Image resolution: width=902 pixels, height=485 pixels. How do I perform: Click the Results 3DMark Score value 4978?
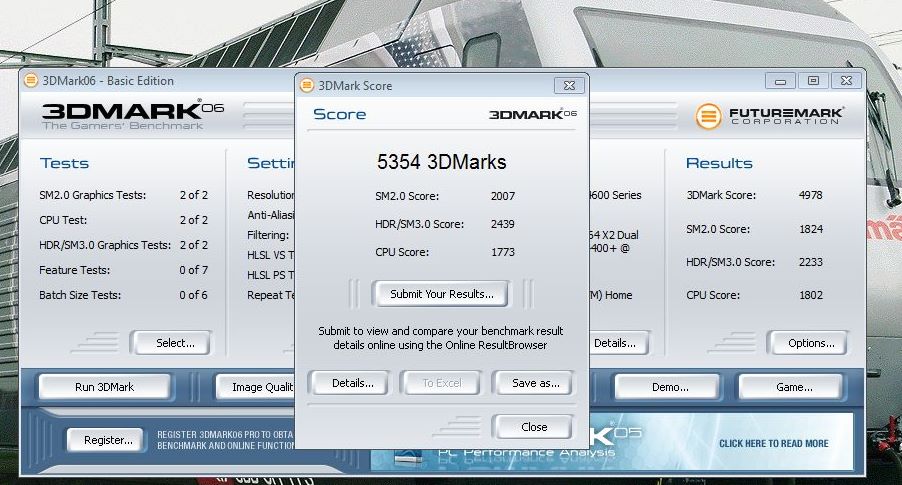[810, 195]
